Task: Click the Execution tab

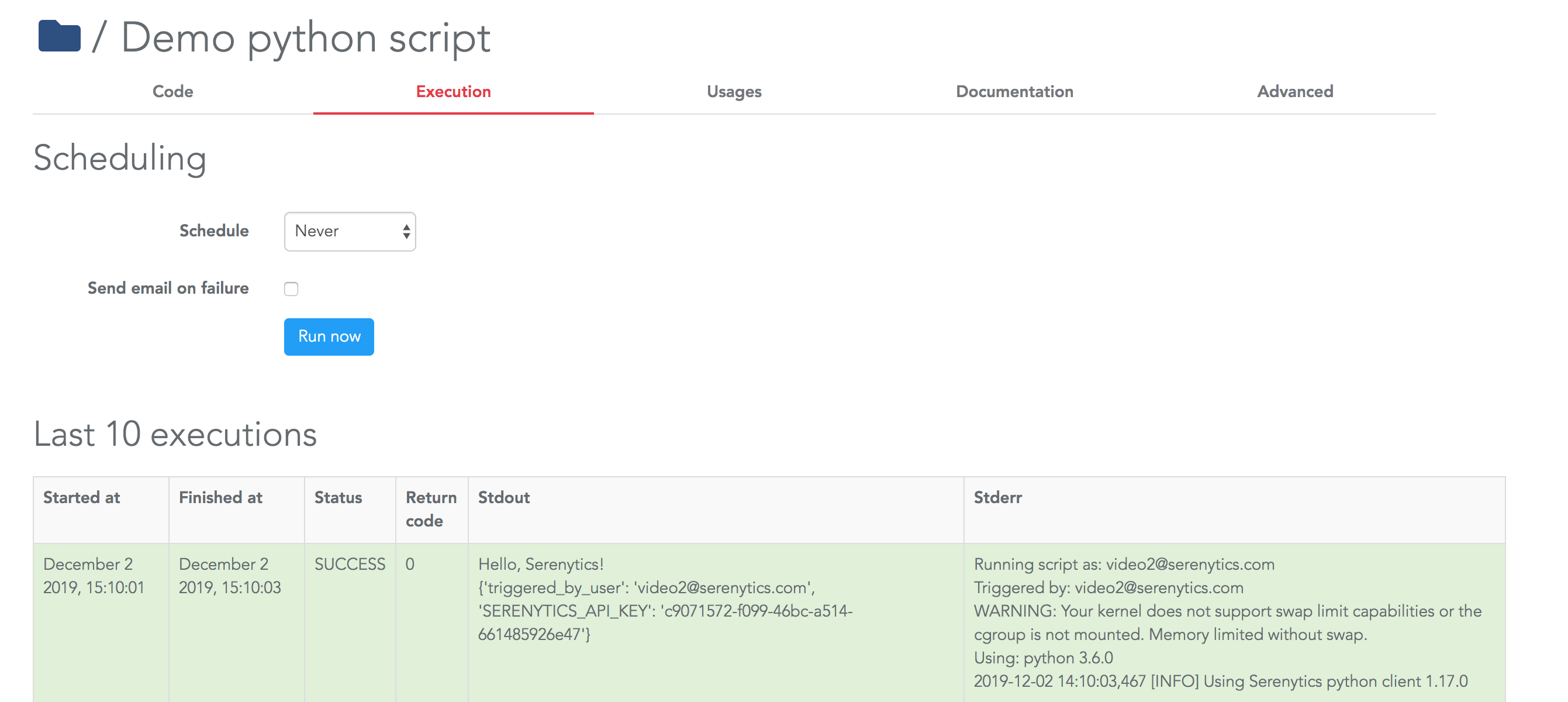Action: (x=453, y=92)
